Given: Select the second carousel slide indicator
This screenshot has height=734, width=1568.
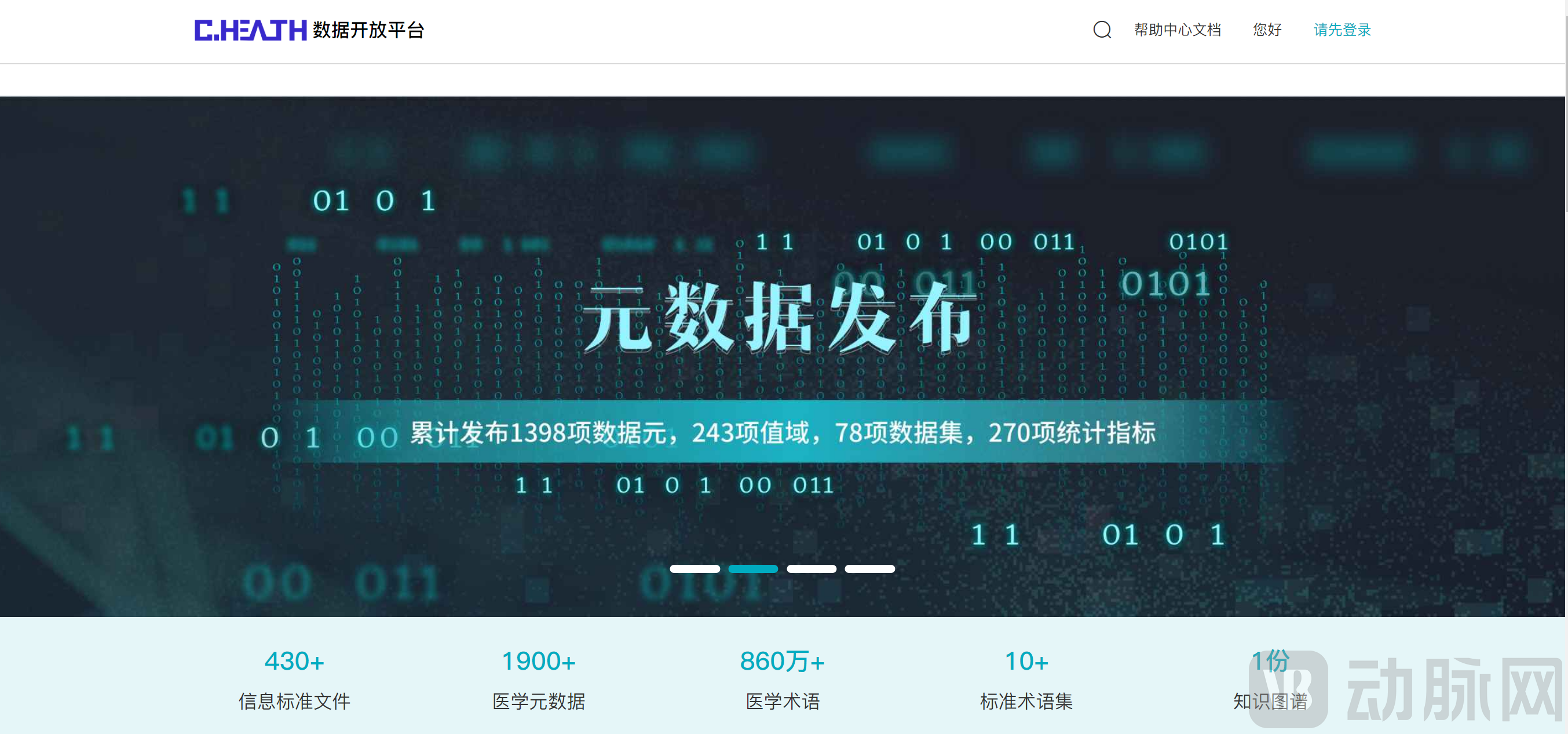Looking at the screenshot, I should pyautogui.click(x=753, y=568).
